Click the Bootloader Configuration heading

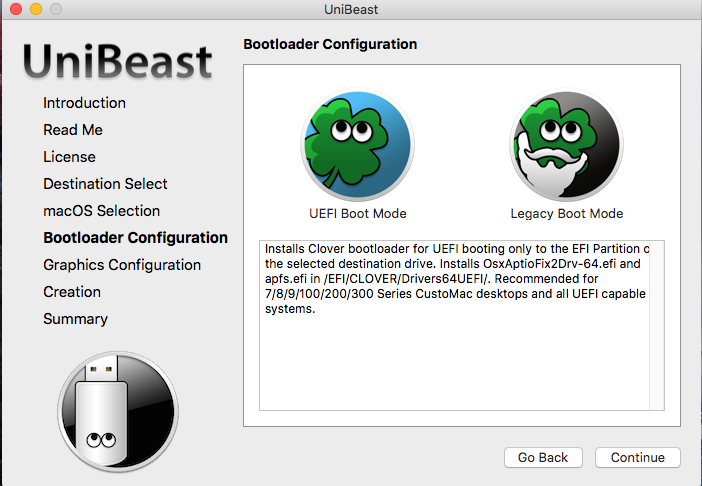coord(330,44)
